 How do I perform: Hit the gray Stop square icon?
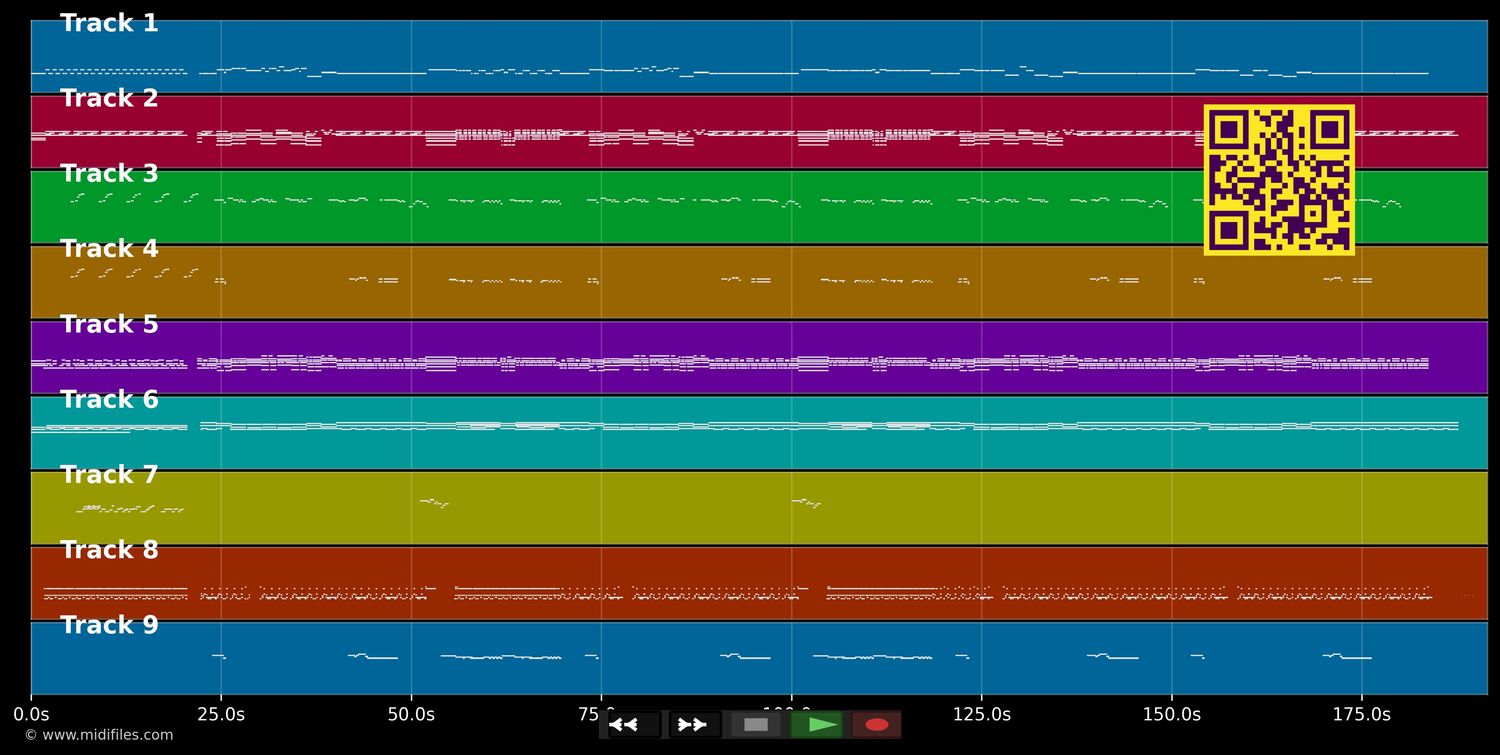coord(755,724)
